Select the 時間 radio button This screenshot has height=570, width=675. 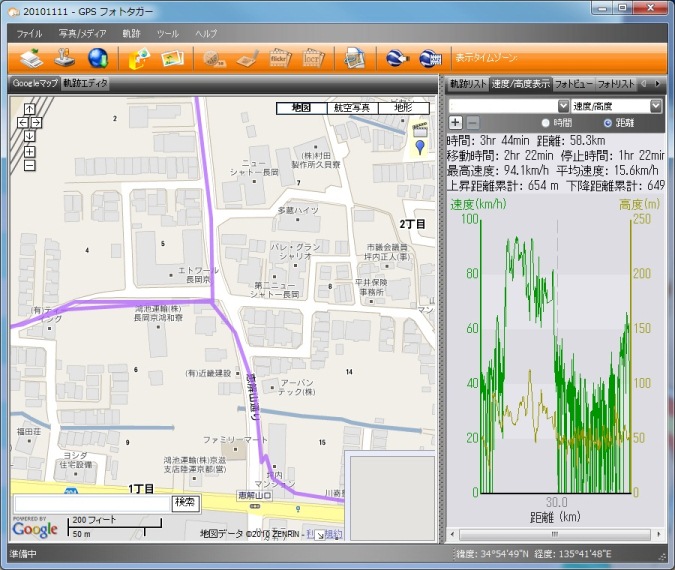545,123
